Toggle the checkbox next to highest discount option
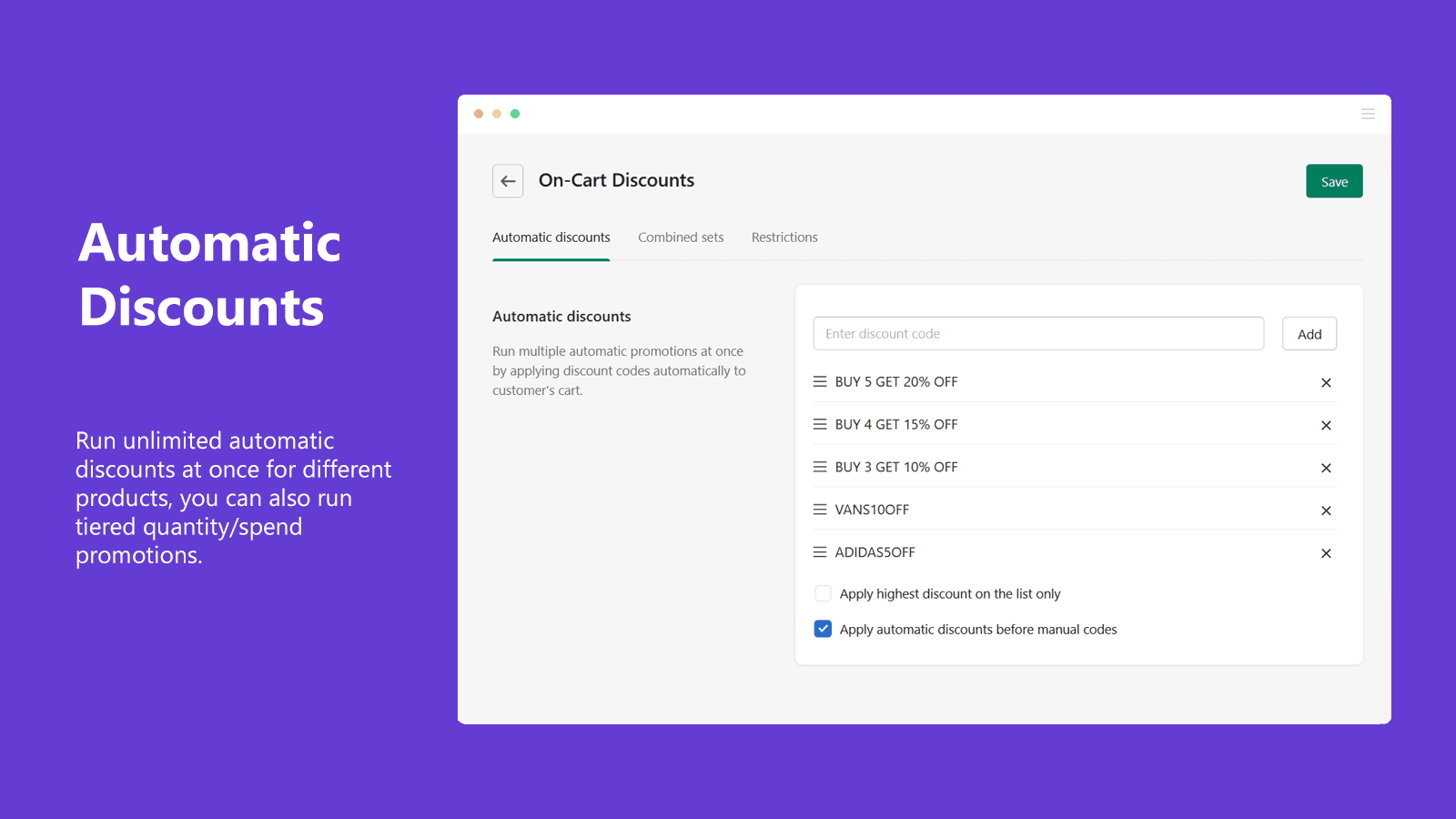 pyautogui.click(x=823, y=592)
